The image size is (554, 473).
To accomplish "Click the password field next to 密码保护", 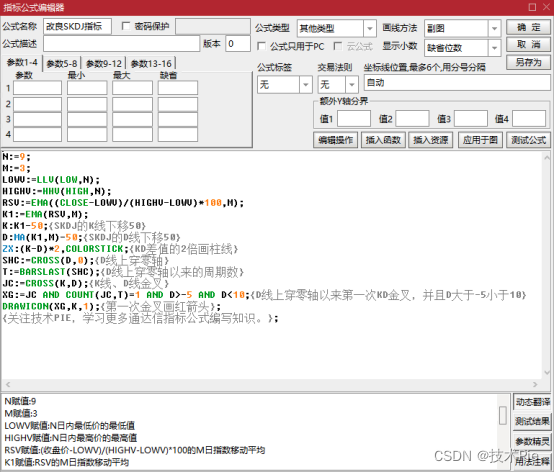I will tap(213, 26).
